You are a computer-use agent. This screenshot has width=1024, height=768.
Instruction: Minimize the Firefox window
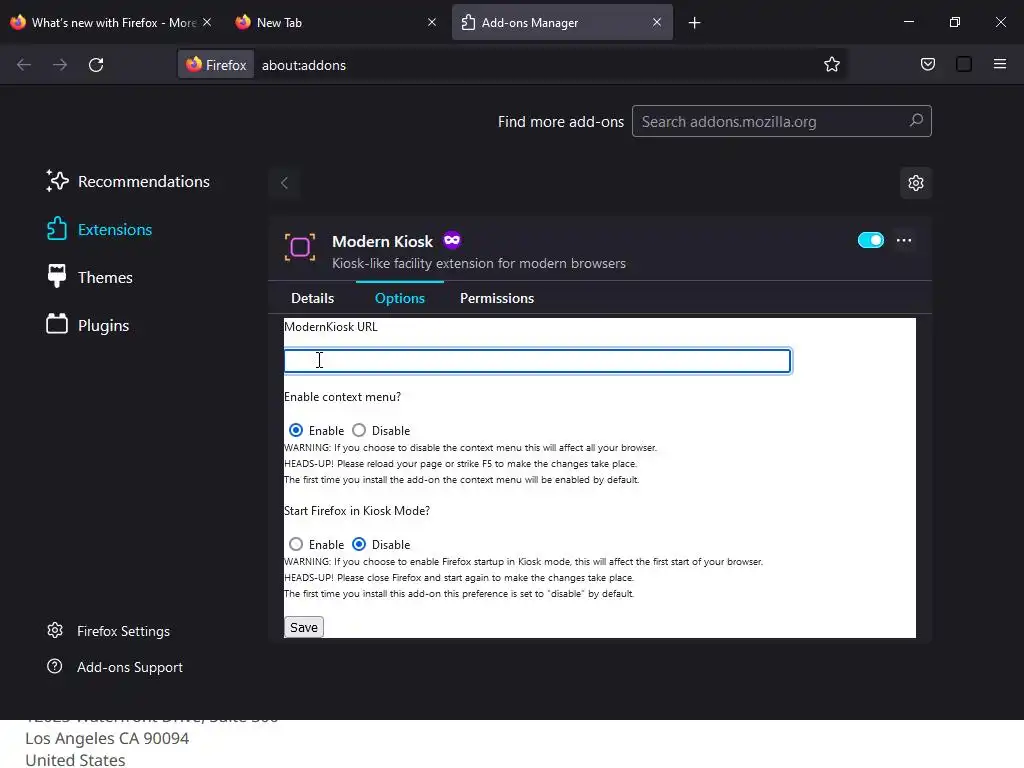click(x=908, y=22)
